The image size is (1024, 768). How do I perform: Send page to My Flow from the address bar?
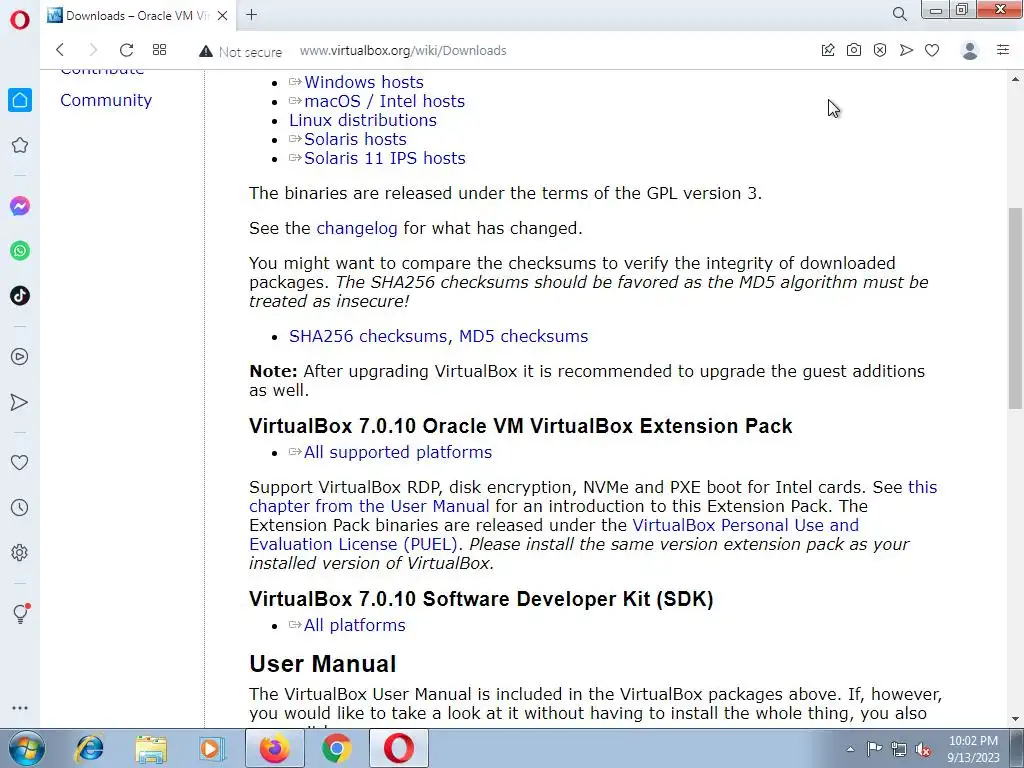pos(906,50)
